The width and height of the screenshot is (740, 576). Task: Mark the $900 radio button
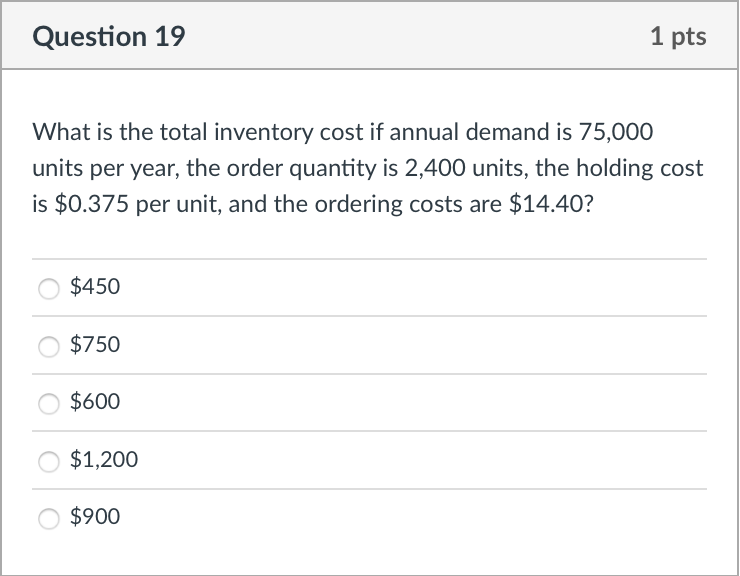[49, 518]
